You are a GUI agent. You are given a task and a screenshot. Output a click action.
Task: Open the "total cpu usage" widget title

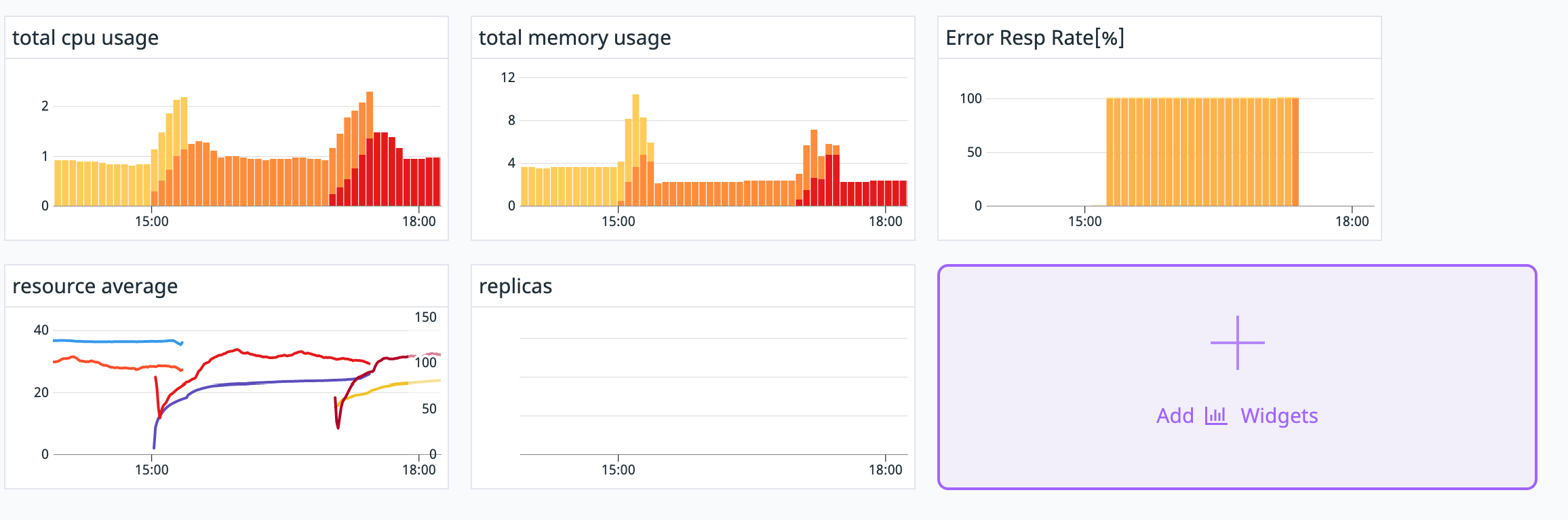pos(85,38)
